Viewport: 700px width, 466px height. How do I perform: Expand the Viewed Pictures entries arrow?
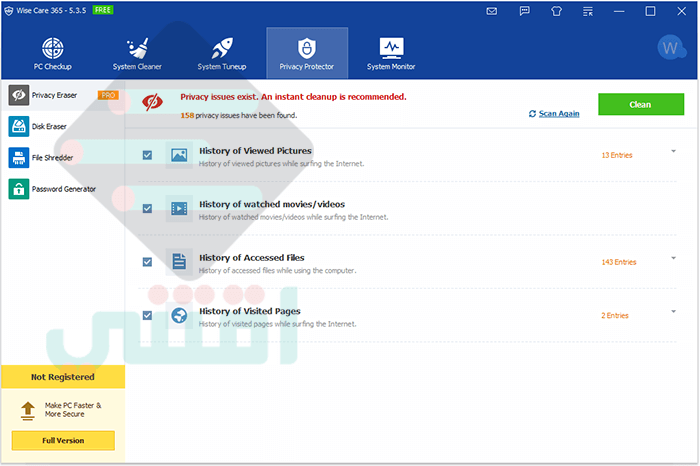point(673,151)
